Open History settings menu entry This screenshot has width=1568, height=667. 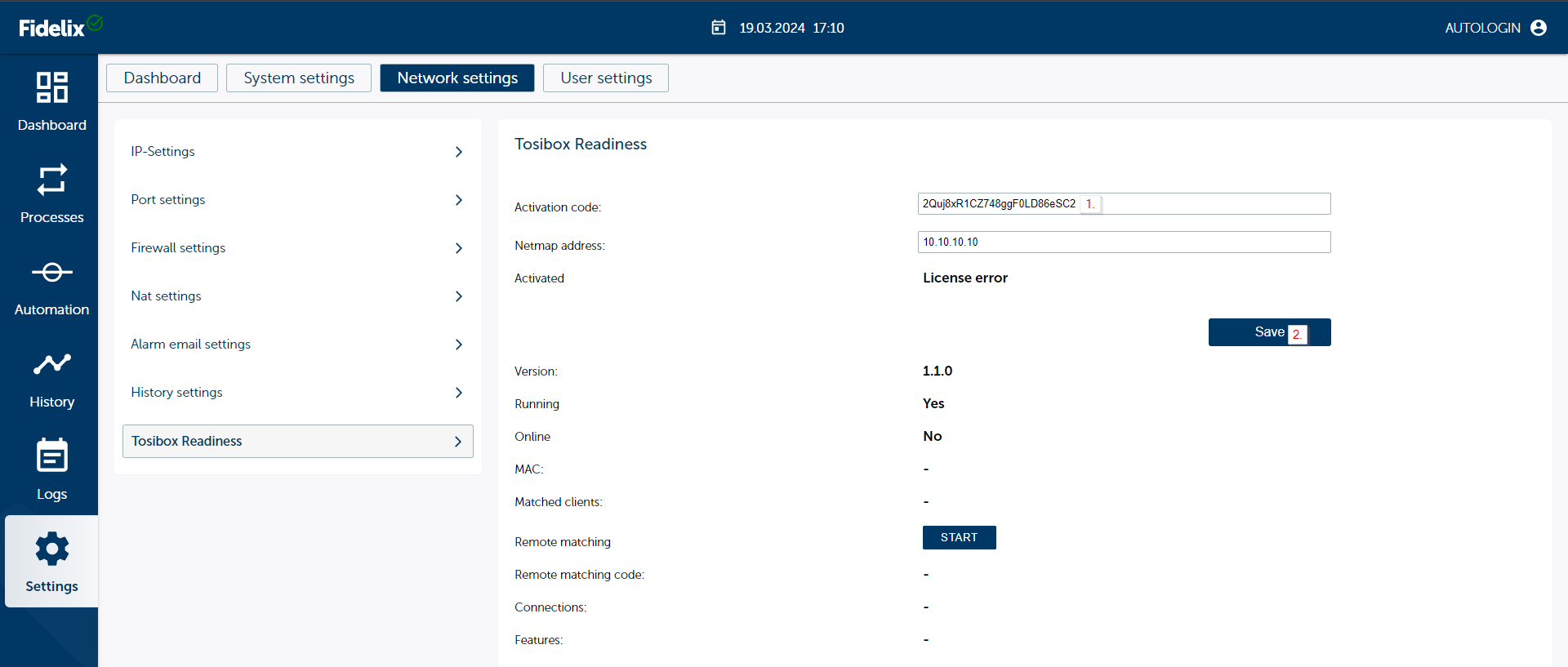[x=298, y=393]
